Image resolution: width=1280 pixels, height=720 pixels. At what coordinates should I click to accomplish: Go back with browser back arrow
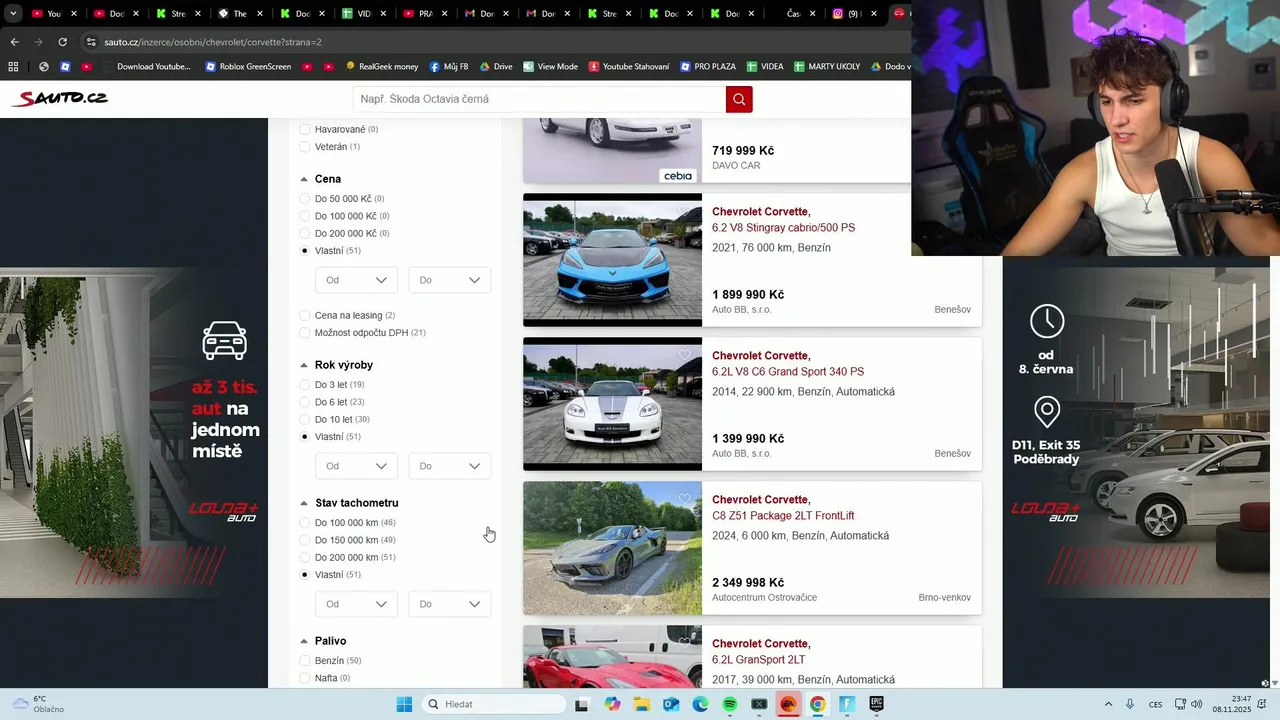(14, 42)
